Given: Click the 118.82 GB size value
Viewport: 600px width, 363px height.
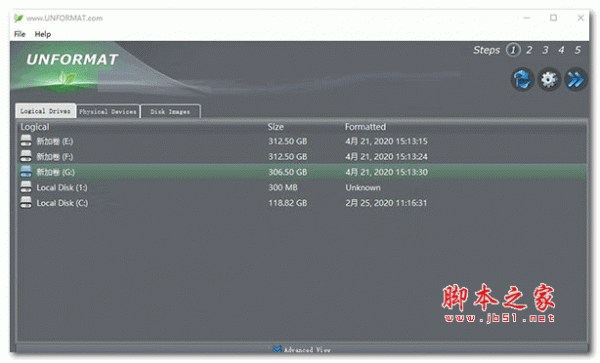Looking at the screenshot, I should click(288, 203).
